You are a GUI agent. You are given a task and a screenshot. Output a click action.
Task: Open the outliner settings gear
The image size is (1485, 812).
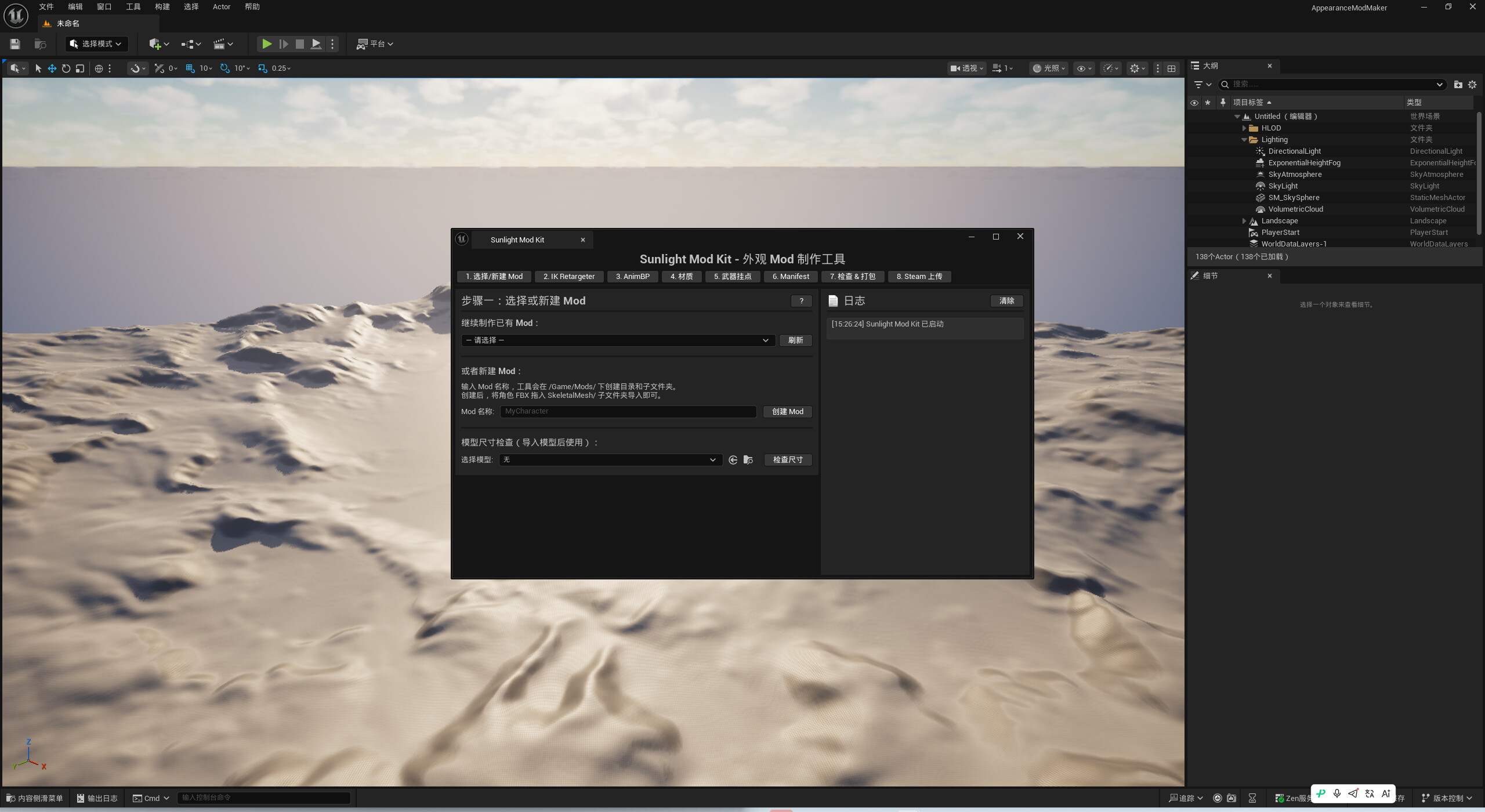pyautogui.click(x=1472, y=85)
